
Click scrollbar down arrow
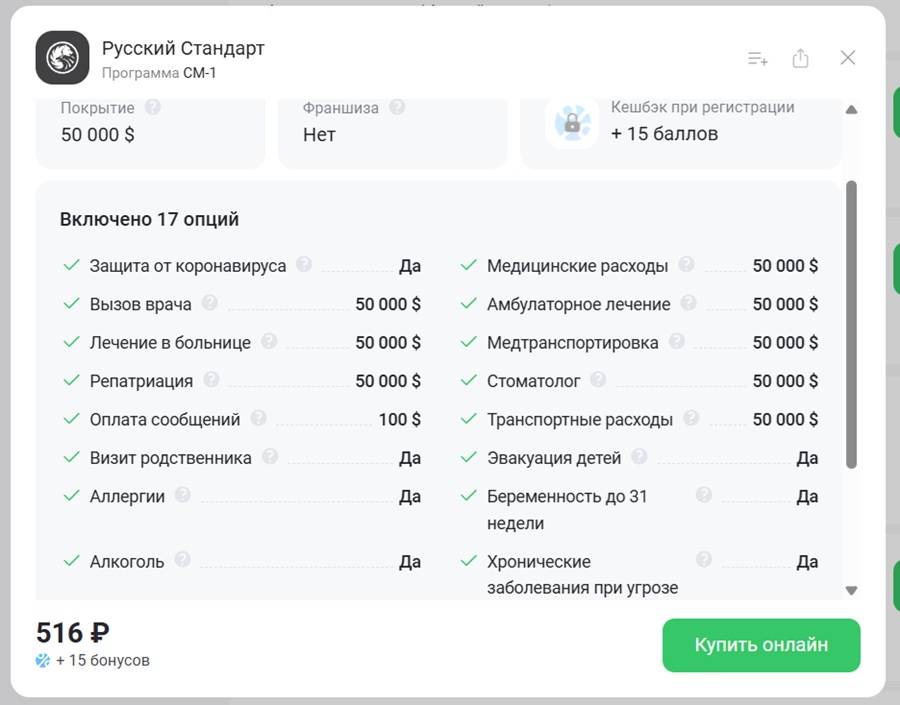point(851,590)
